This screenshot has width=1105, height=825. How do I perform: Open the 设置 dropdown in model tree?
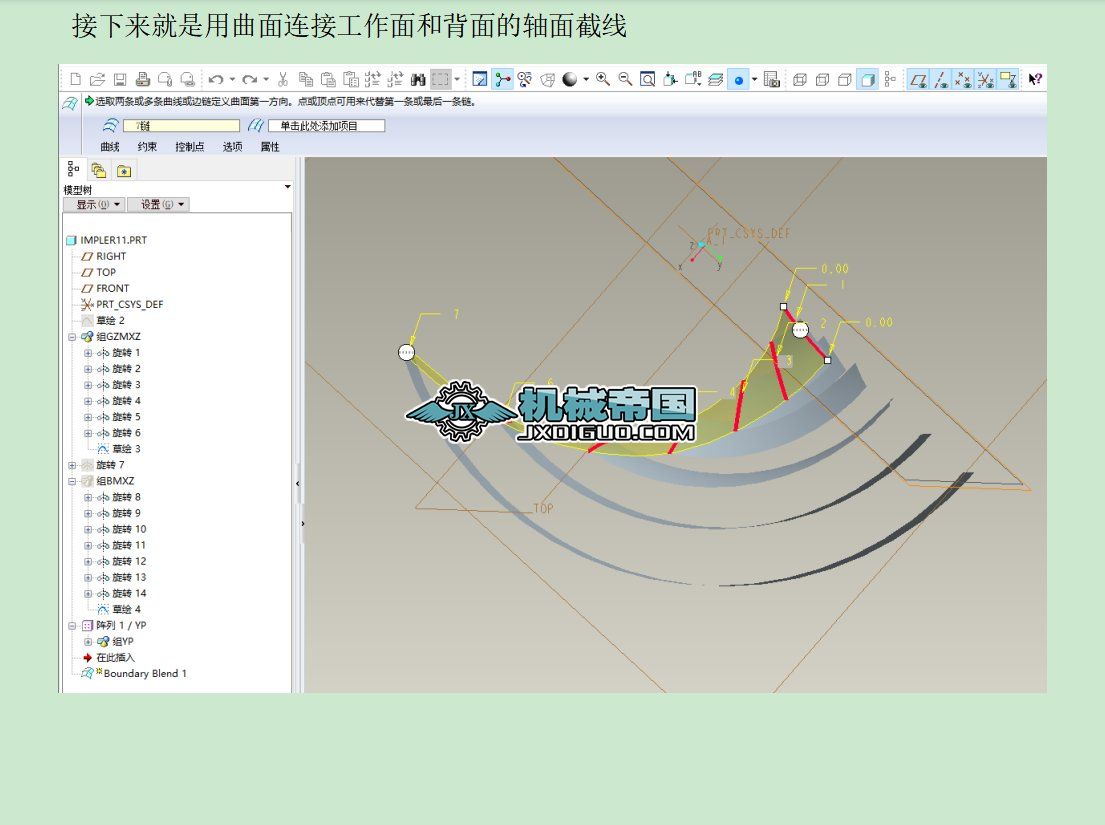tap(159, 204)
